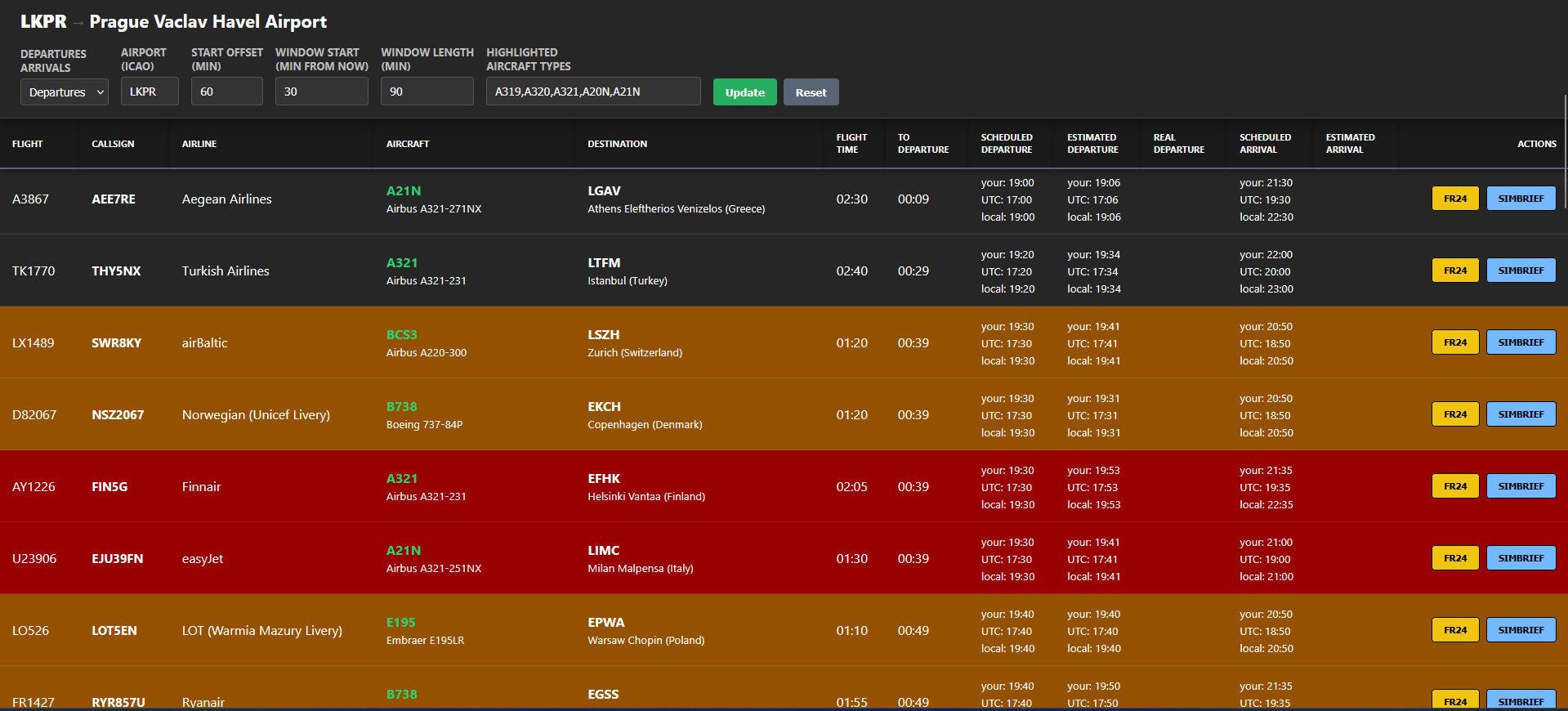Open FR24 for flight A3867
1568x711 pixels.
(x=1455, y=199)
